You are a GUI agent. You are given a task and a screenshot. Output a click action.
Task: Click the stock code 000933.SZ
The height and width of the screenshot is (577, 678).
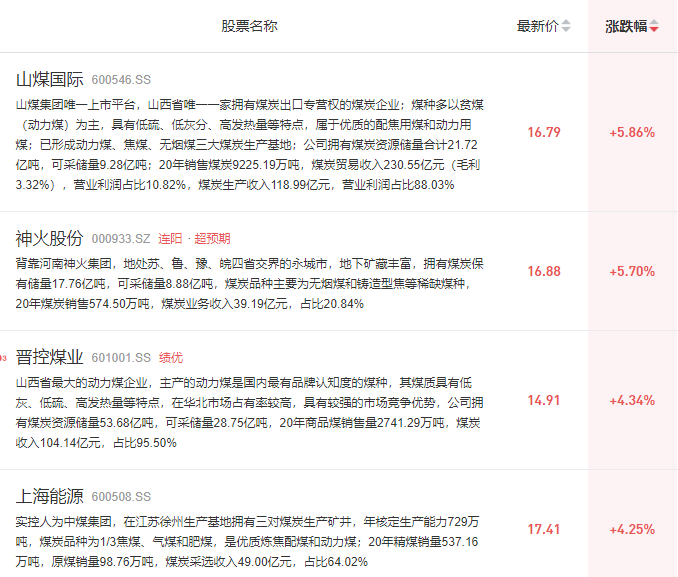121,239
